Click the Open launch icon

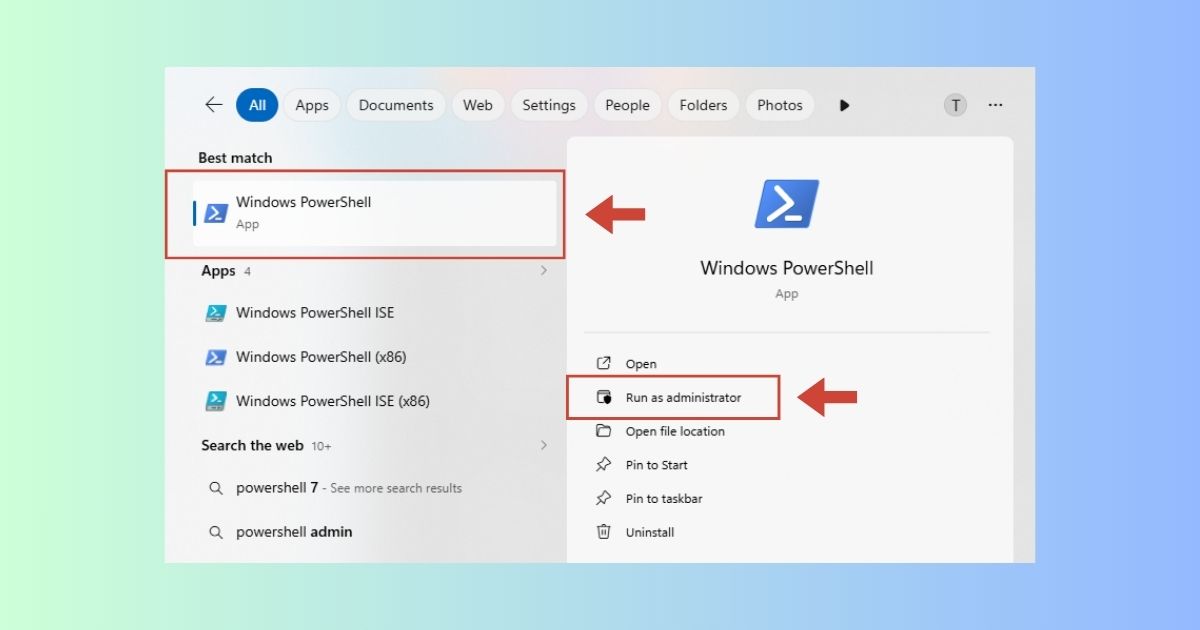pos(604,364)
